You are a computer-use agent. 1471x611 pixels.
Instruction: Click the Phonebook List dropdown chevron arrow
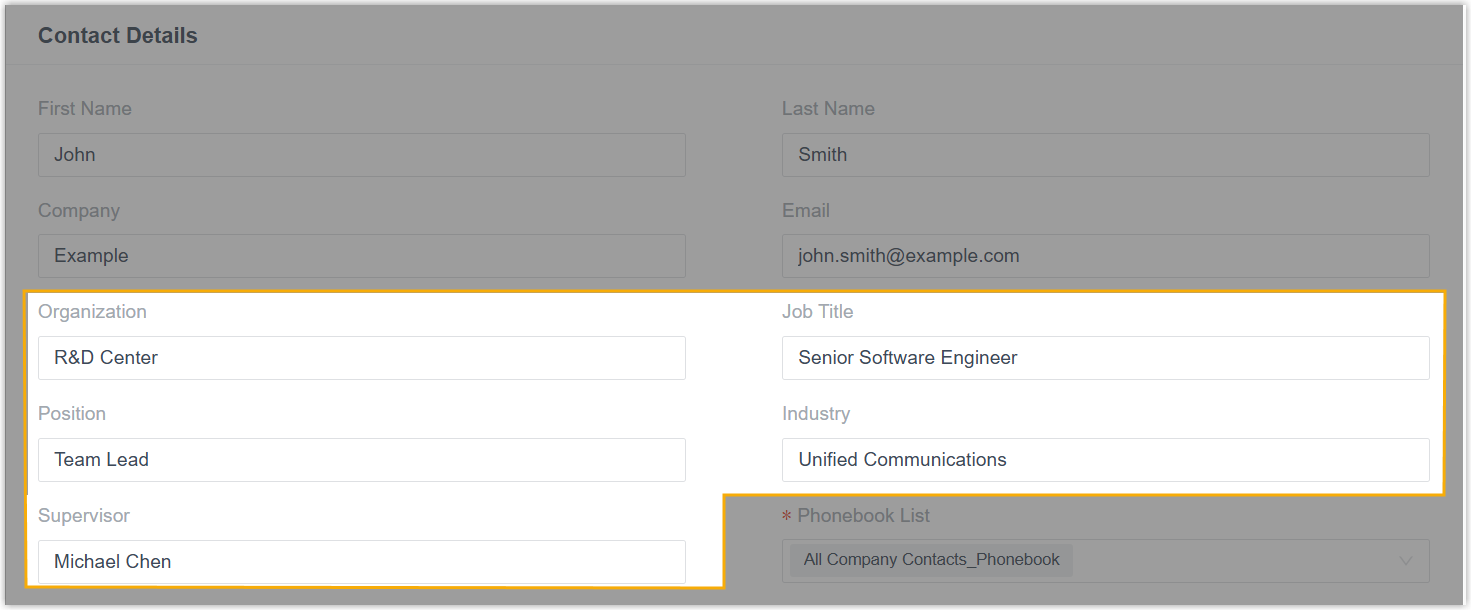coord(1406,561)
